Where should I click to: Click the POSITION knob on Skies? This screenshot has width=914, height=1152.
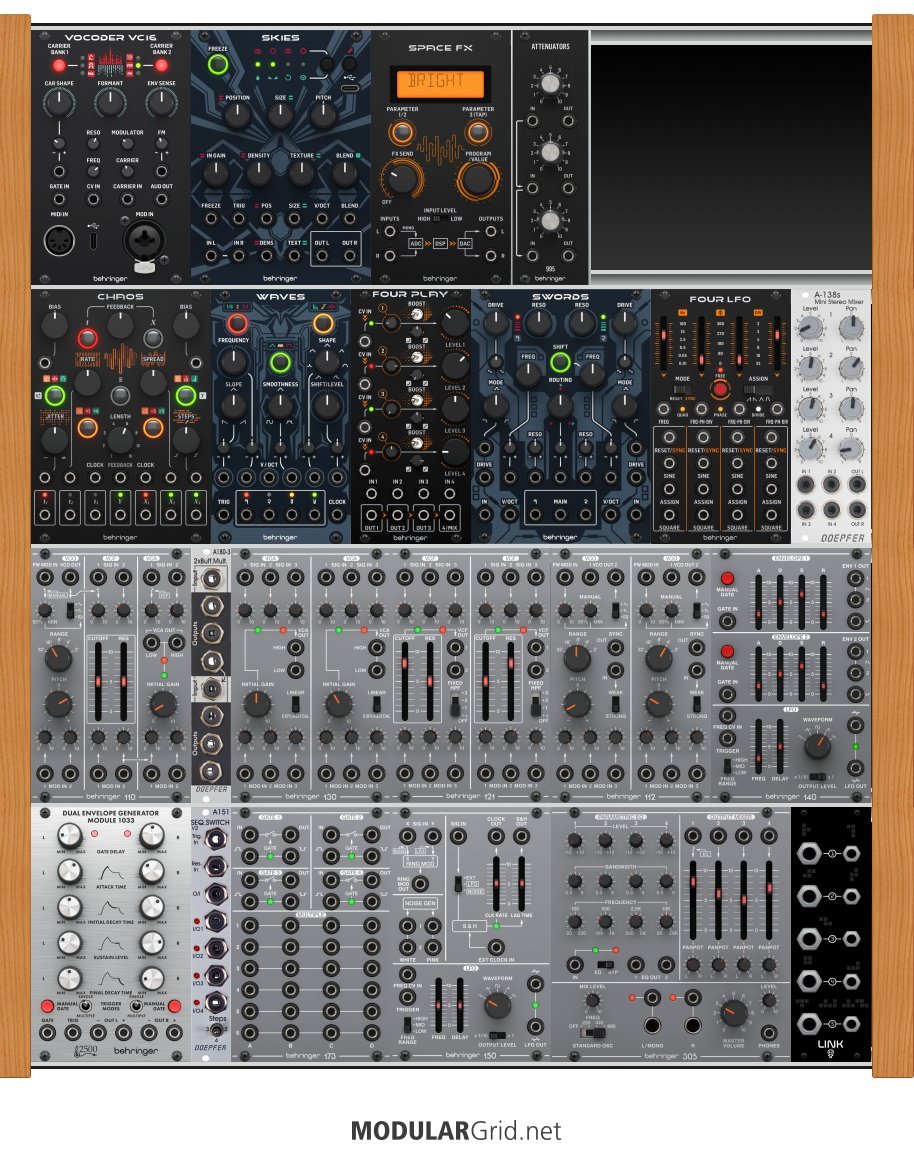tap(237, 115)
